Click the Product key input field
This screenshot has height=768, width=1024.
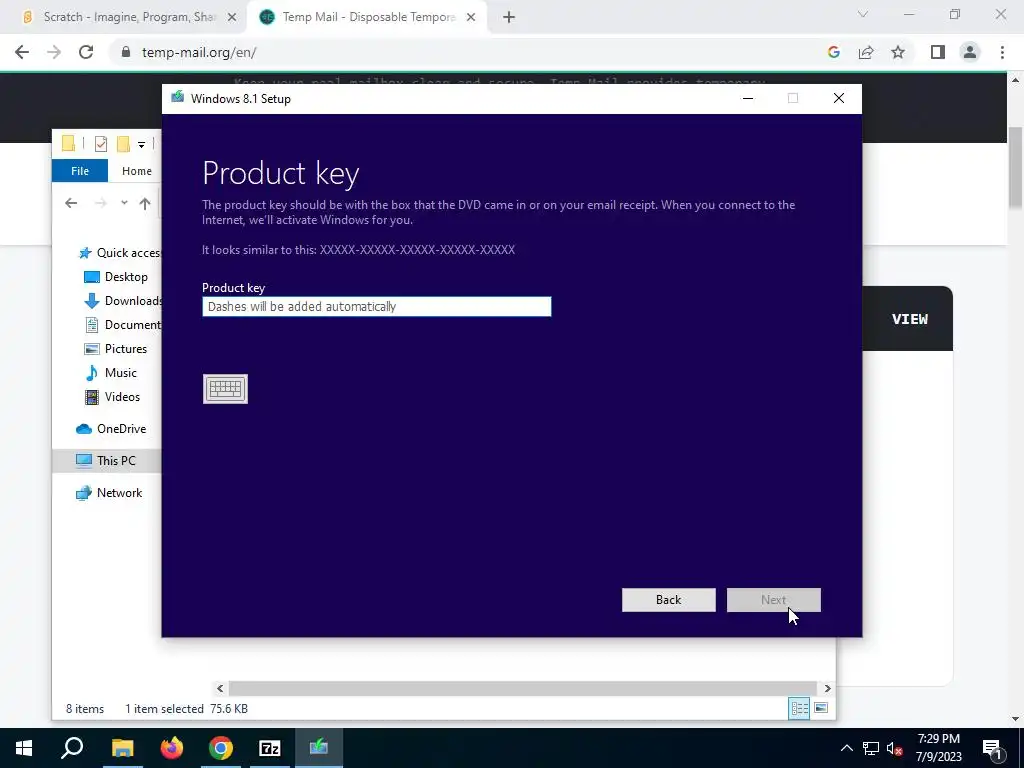[377, 306]
